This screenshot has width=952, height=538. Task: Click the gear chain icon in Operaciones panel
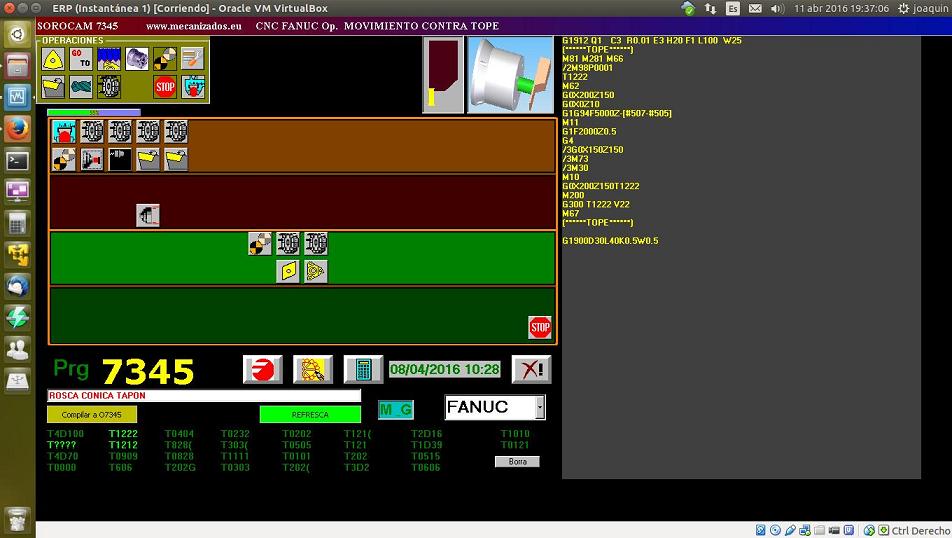[109, 87]
